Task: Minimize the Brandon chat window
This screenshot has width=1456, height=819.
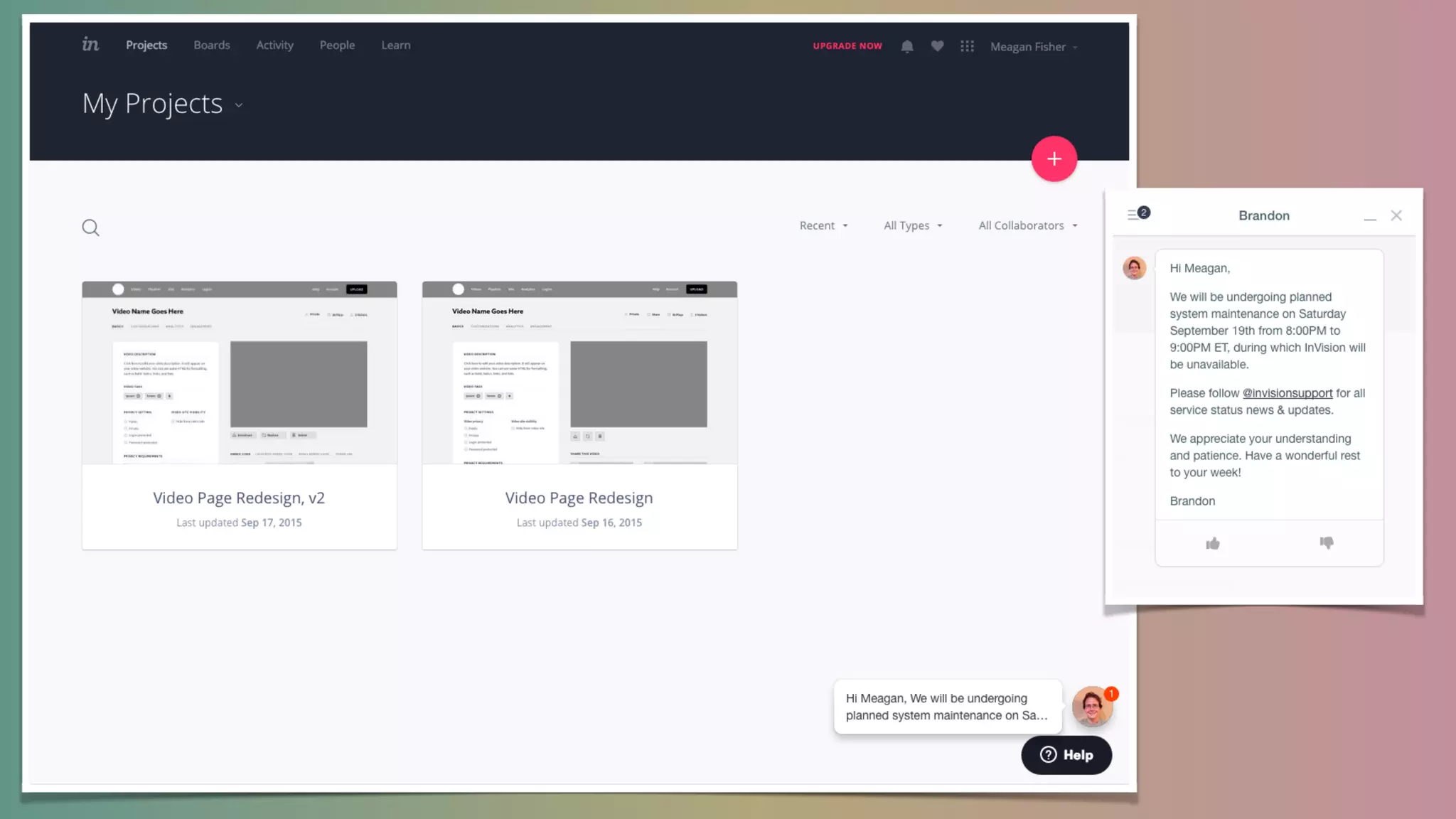Action: [1370, 216]
